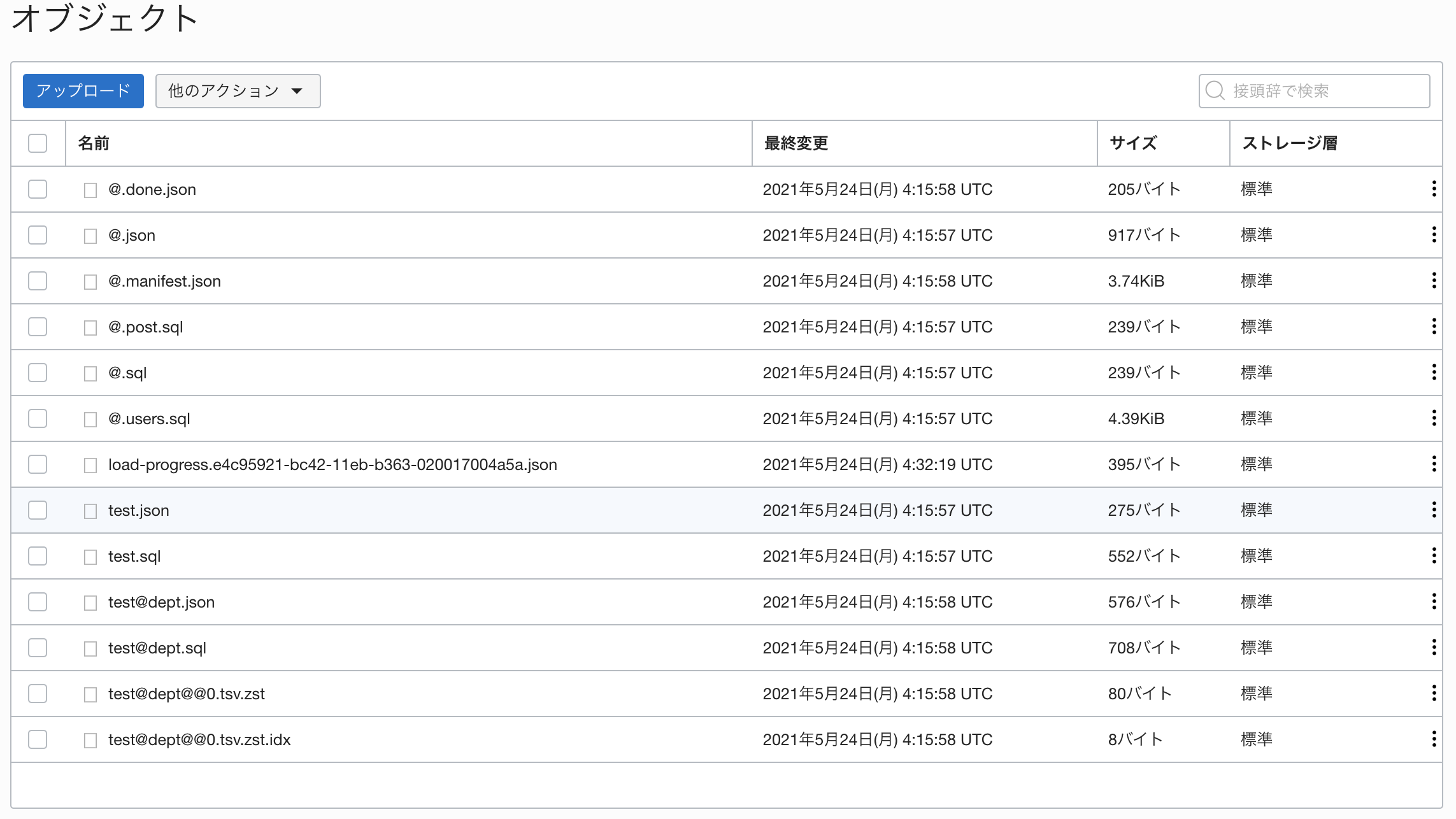The height and width of the screenshot is (819, 1456).
Task: Click kebab menu on test.json row
Action: click(1434, 509)
